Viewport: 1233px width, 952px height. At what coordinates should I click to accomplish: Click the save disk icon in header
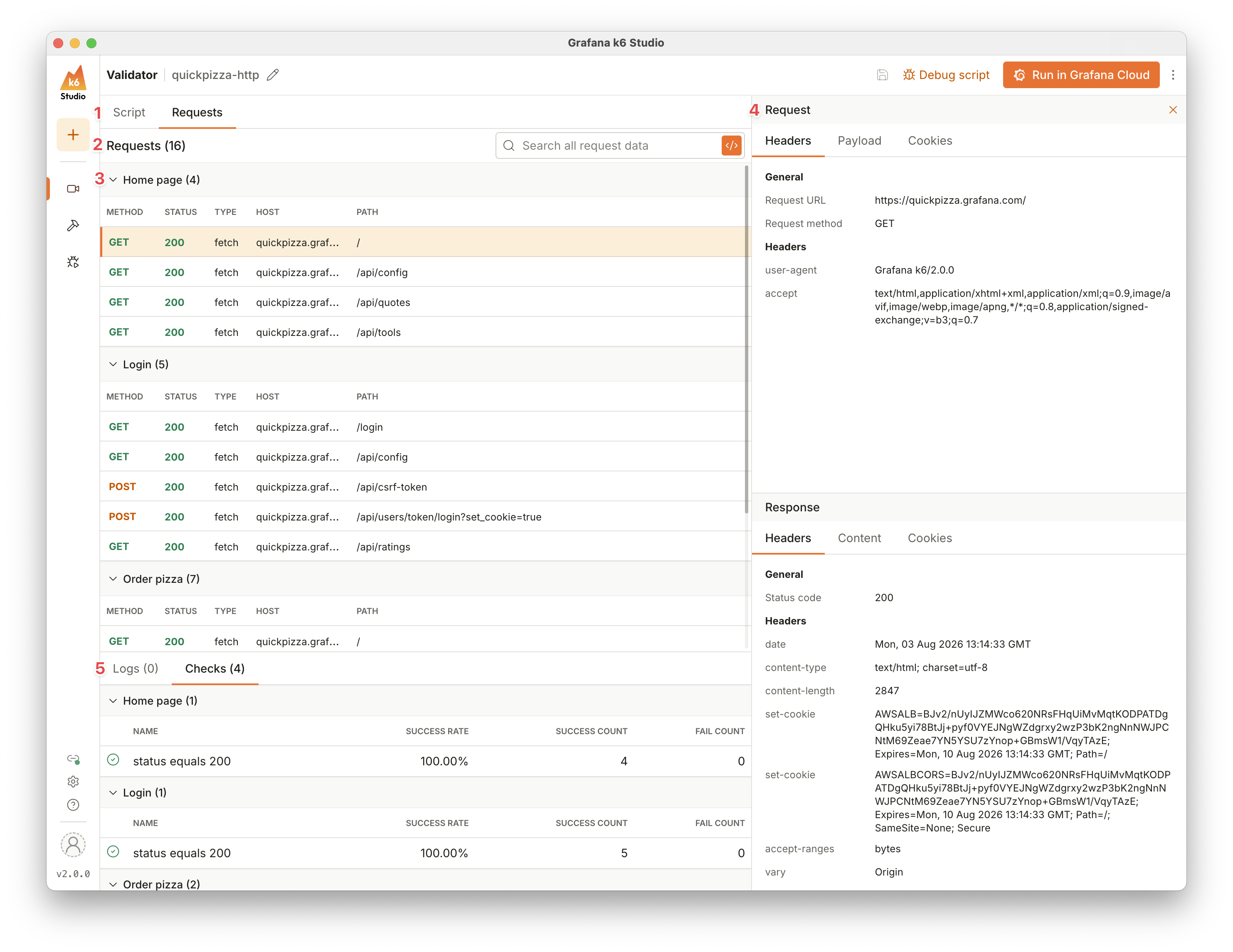tap(882, 75)
